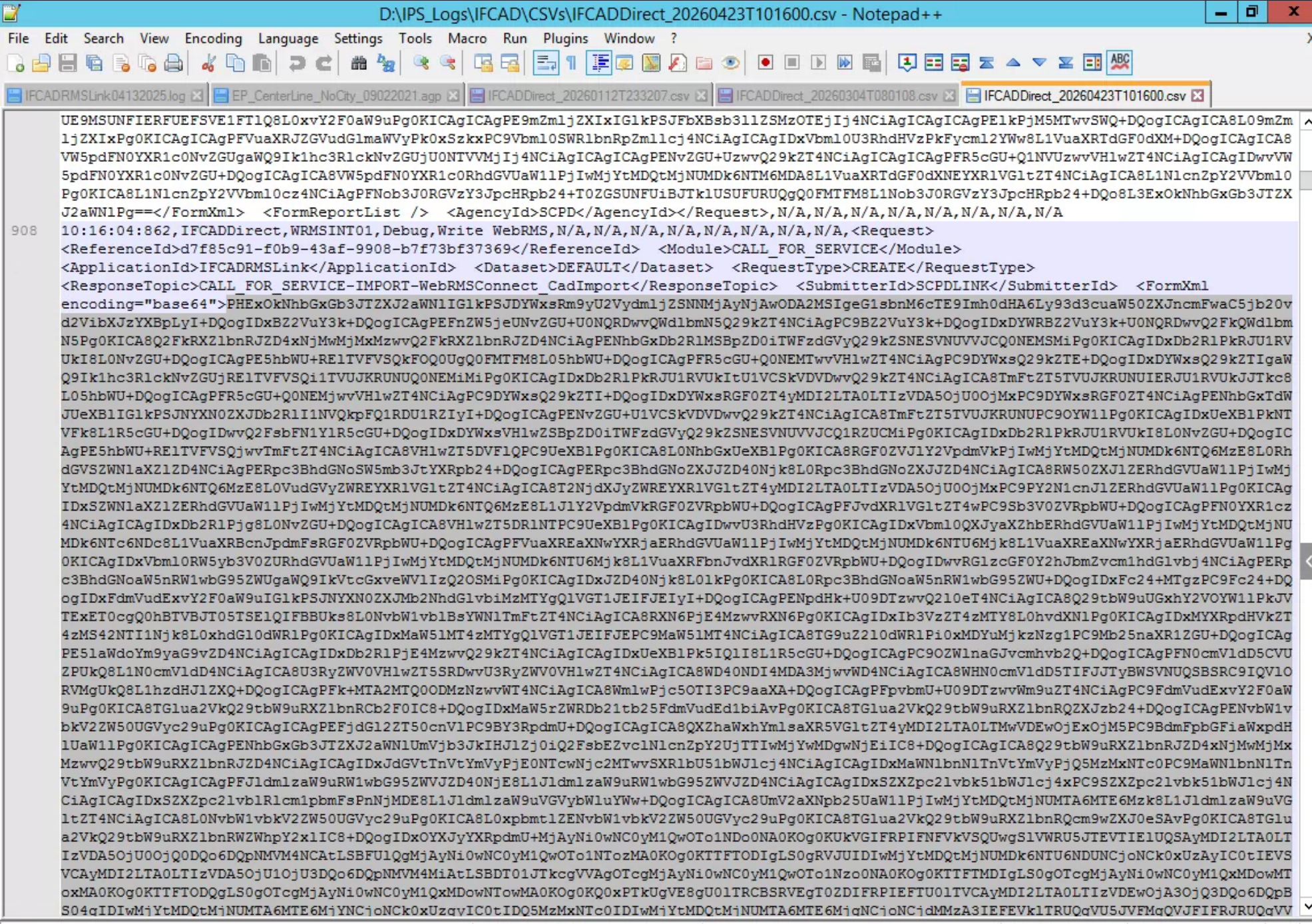This screenshot has width=1312, height=924.
Task: Click line number 908 in margin
Action: click(24, 230)
